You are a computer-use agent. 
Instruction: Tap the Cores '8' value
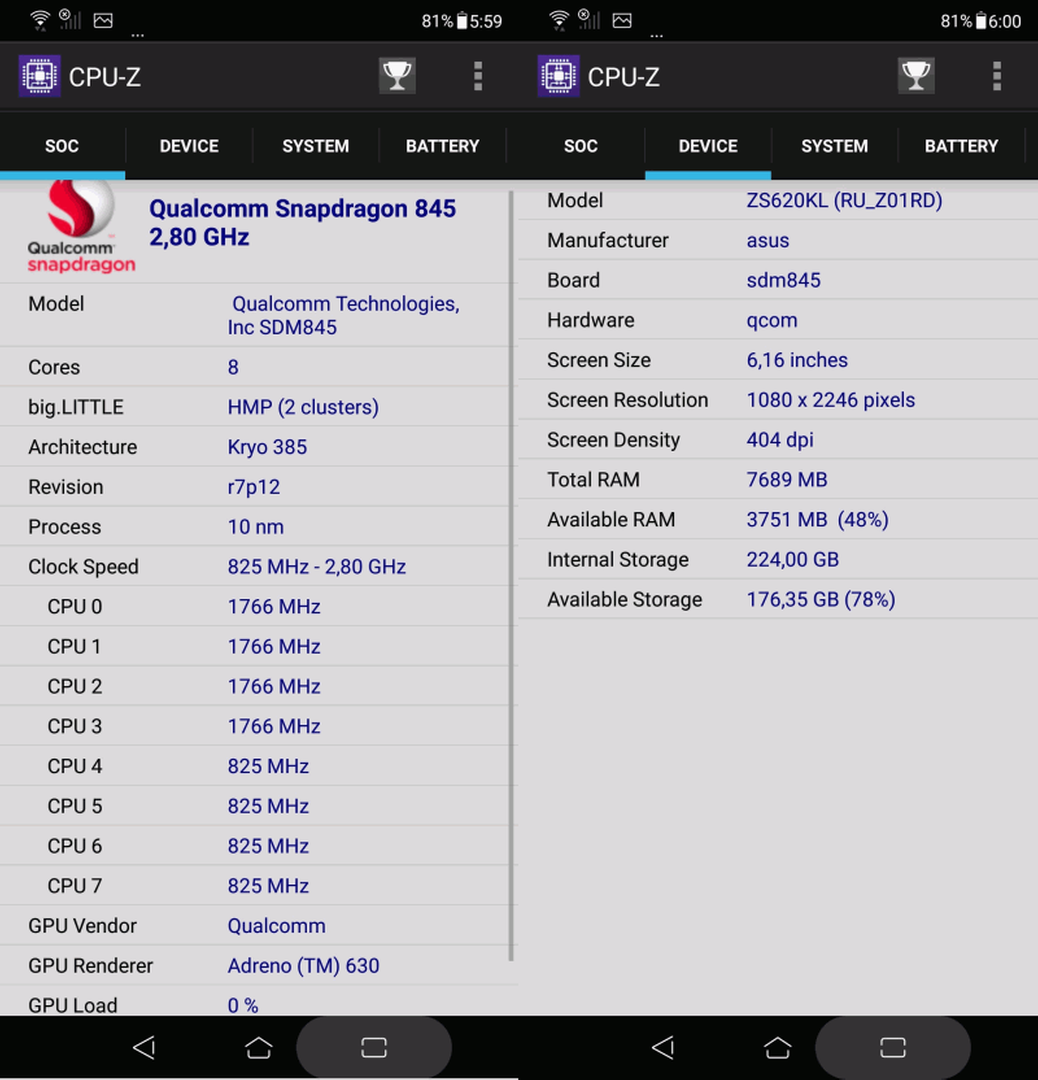click(233, 367)
